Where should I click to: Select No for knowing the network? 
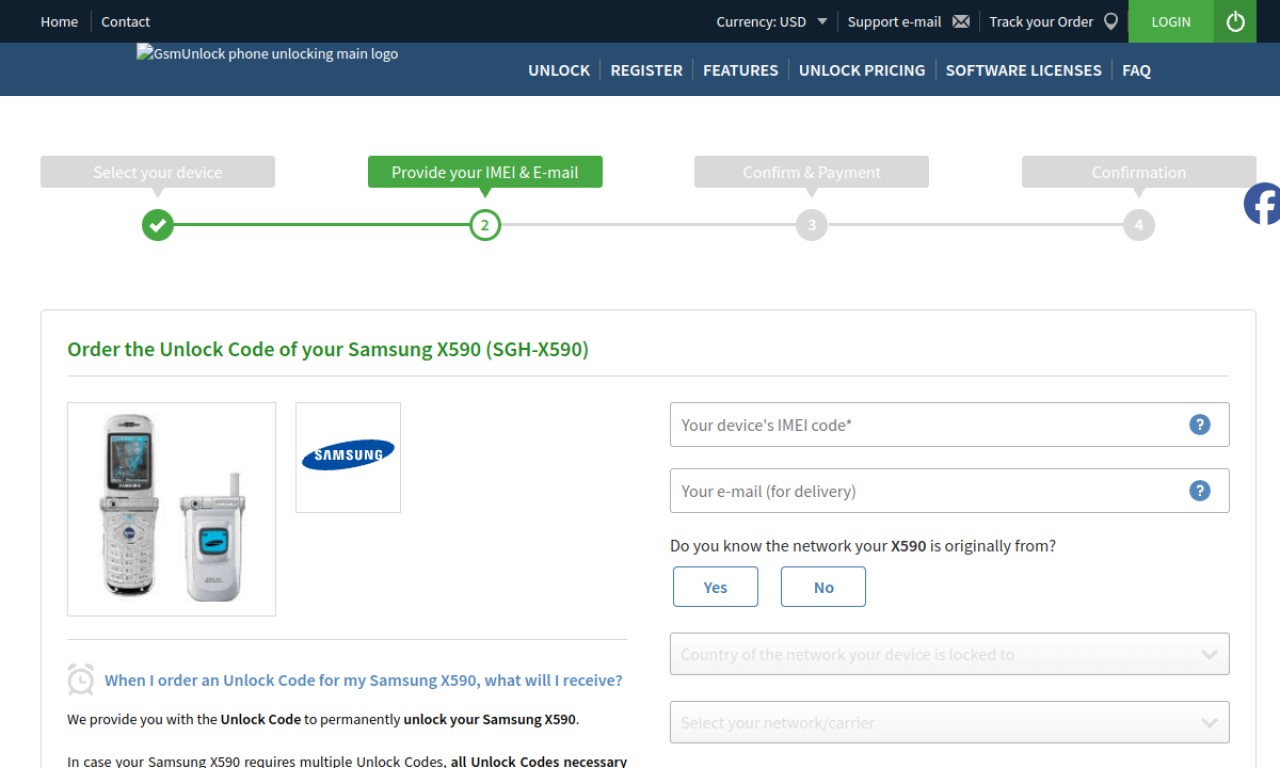[x=823, y=587]
